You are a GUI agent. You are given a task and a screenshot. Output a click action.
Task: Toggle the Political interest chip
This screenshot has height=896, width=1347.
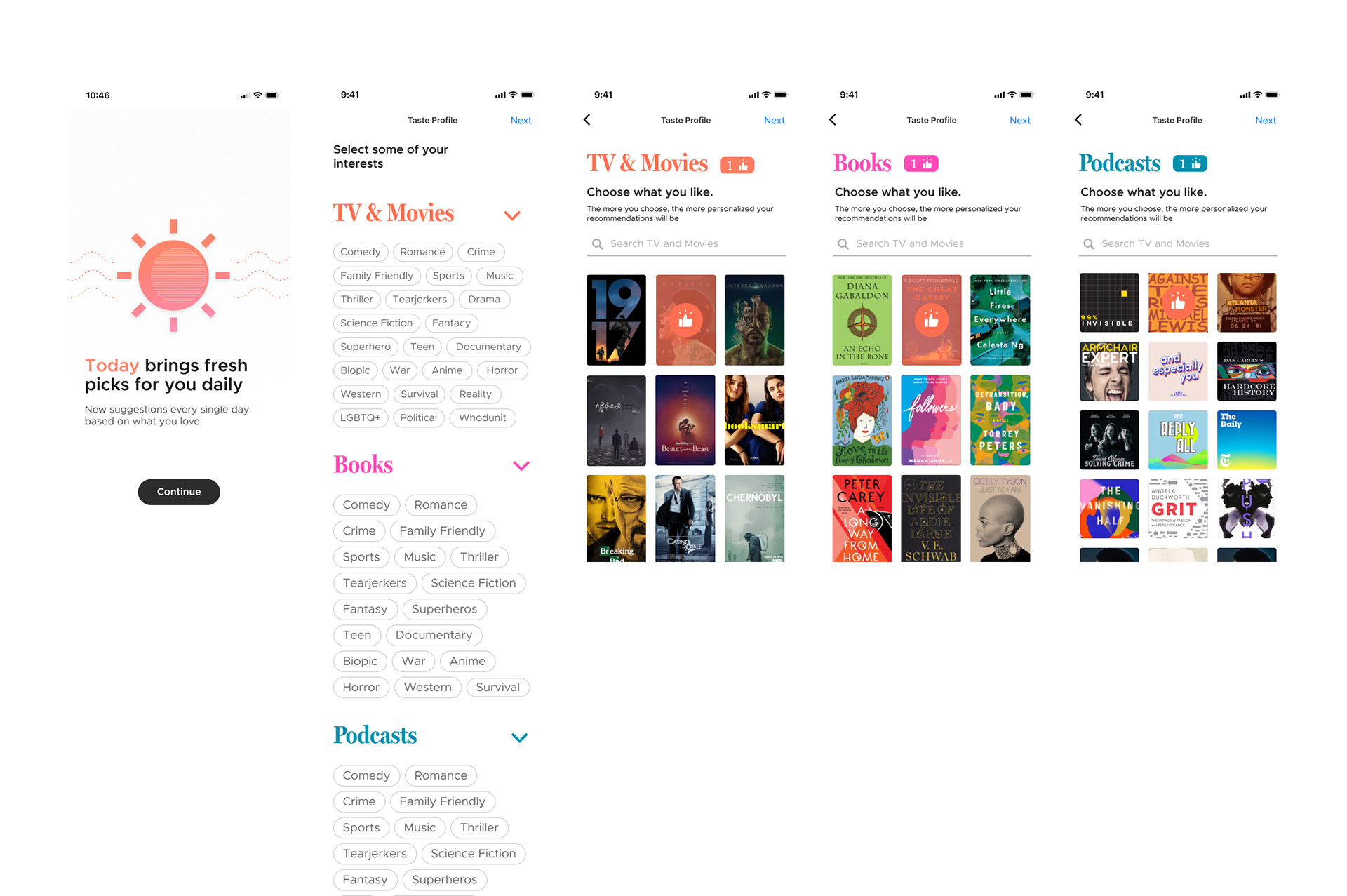click(x=419, y=417)
